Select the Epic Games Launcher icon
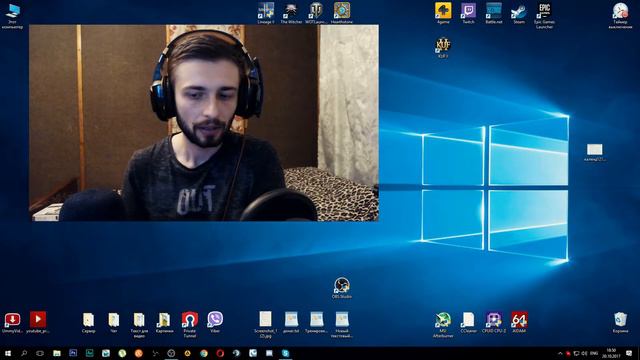 click(x=544, y=16)
